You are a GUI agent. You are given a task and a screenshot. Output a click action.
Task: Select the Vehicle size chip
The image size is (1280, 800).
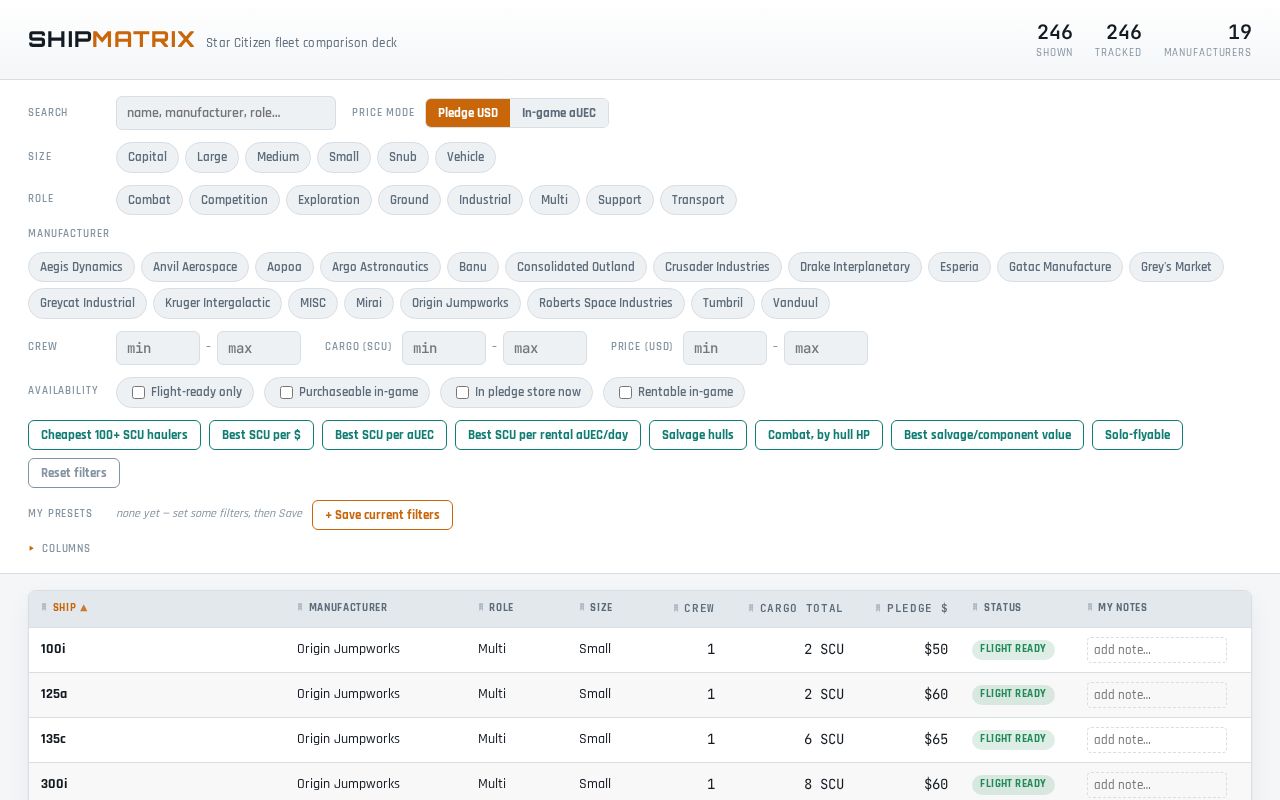point(465,157)
